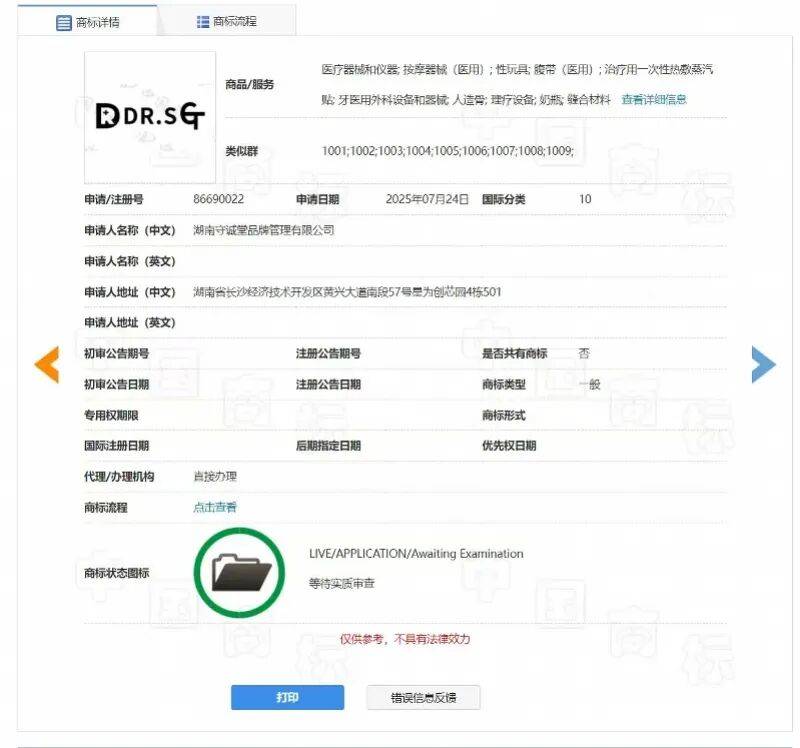Viewport: 800px width, 748px height.
Task: Select 直接办理 agency value
Action: pos(215,477)
